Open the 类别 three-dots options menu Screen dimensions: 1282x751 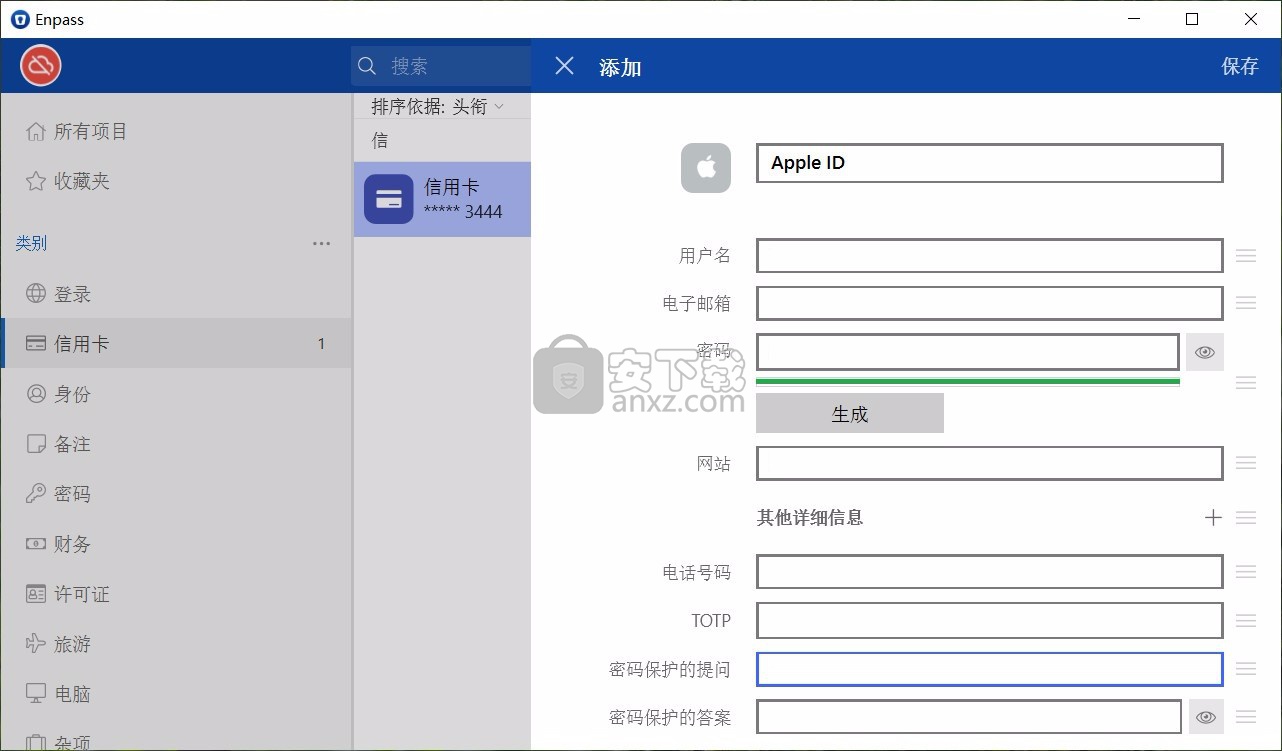coord(321,243)
